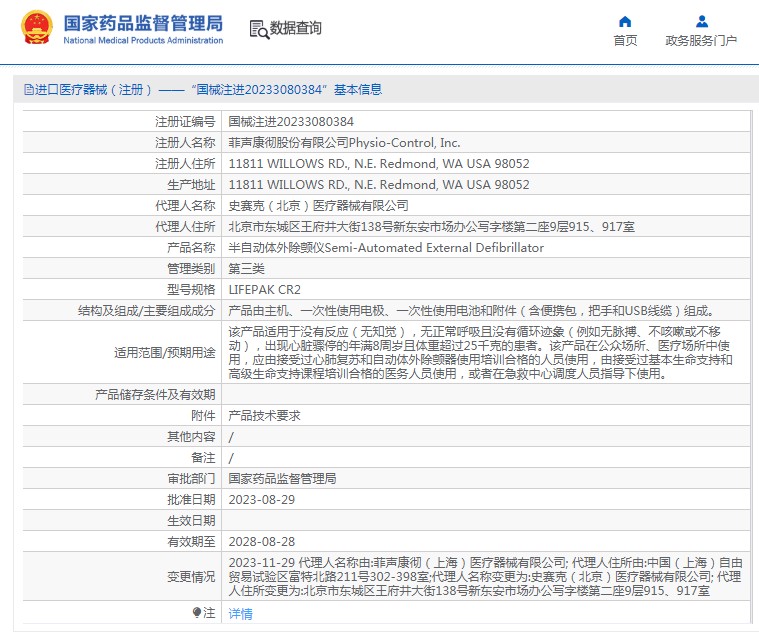Click the house icon above 首页

coord(625,21)
